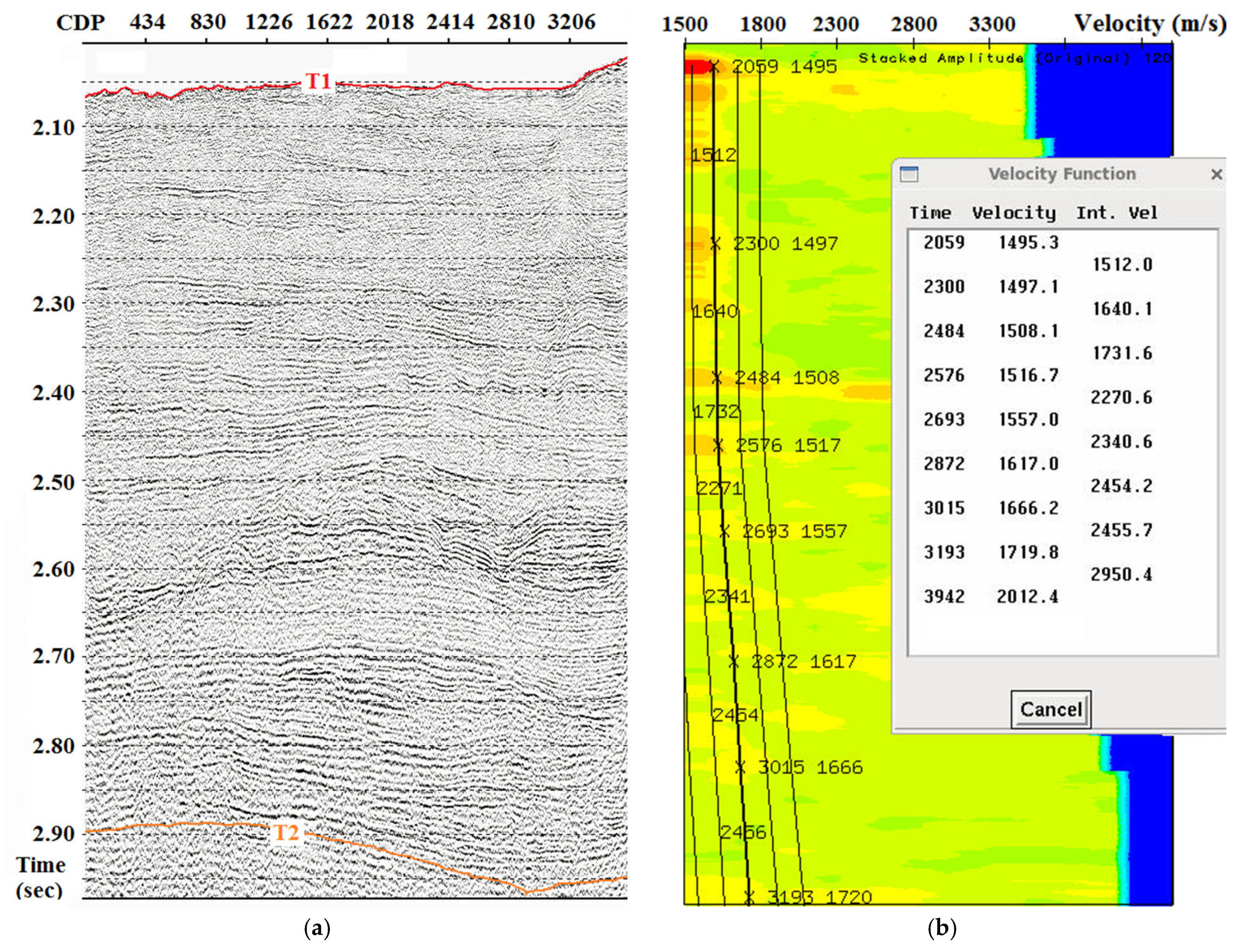This screenshot has width=1246, height=952.
Task: Click the Time value 2484 in table
Action: (x=944, y=331)
